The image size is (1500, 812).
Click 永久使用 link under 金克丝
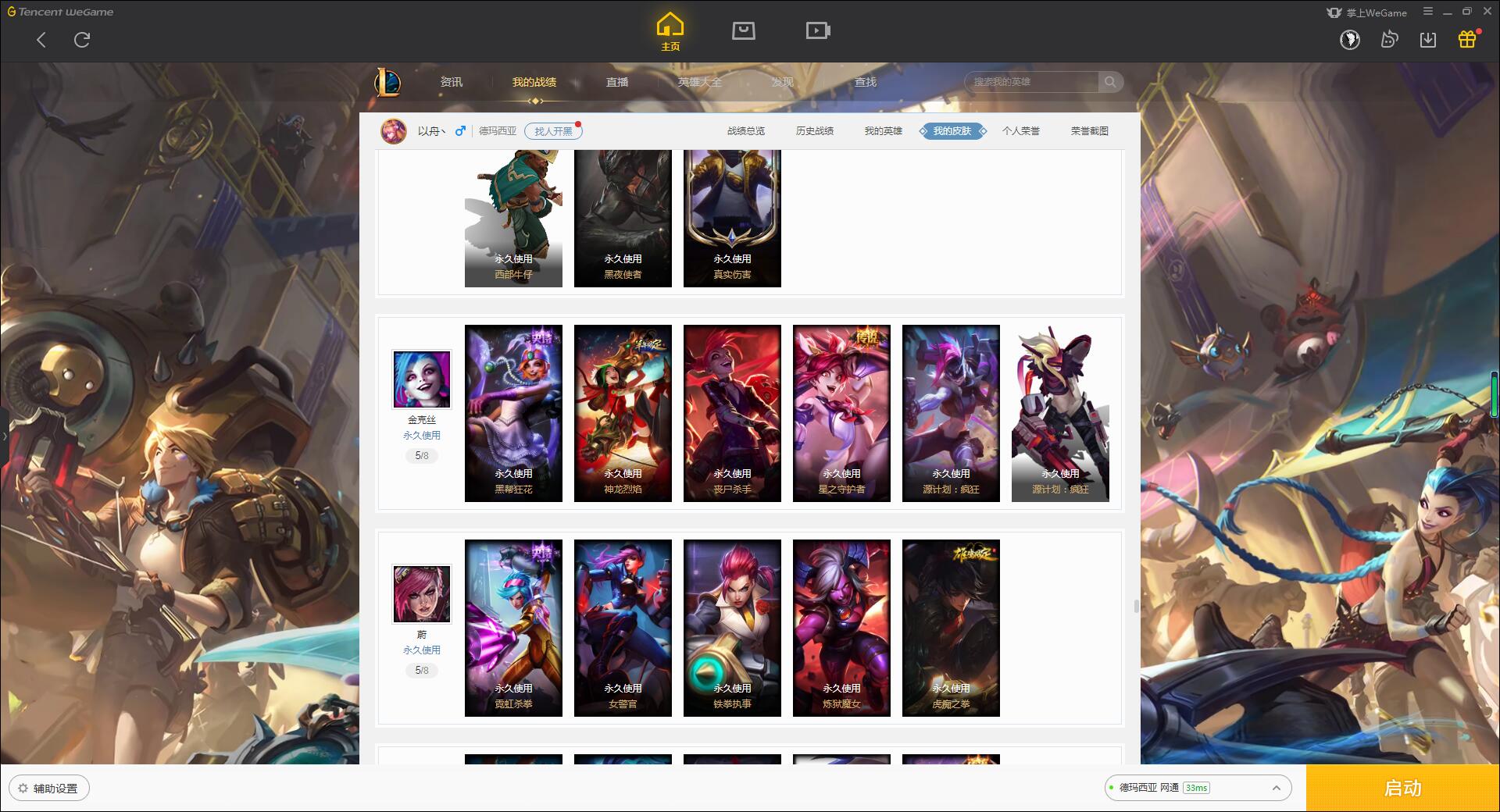coord(422,436)
